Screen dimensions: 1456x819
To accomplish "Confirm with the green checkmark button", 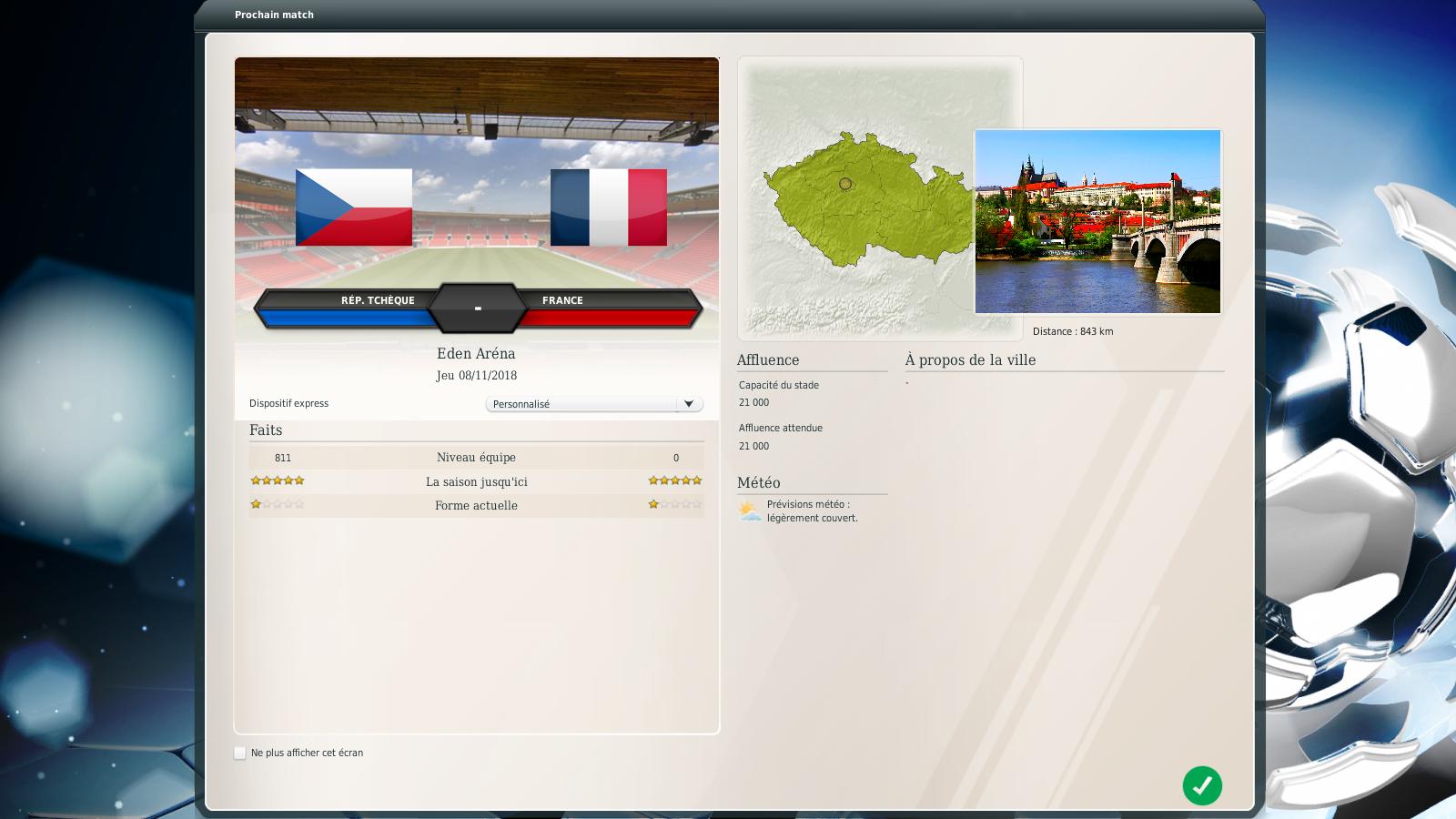I will pos(1202,785).
